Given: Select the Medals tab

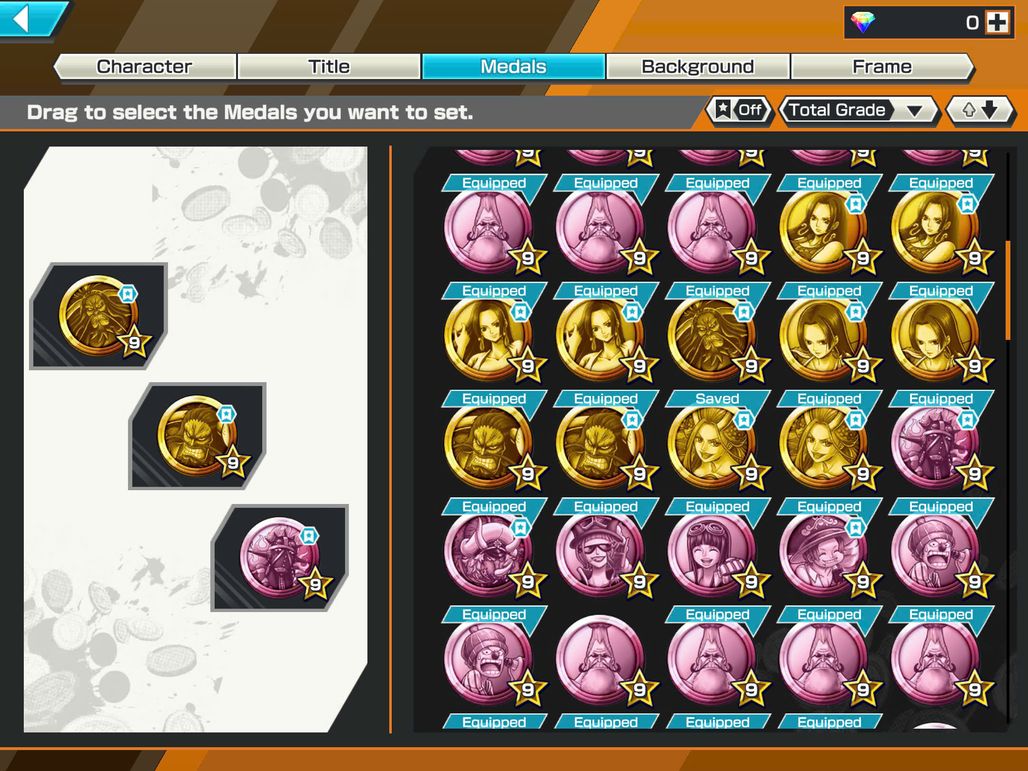Looking at the screenshot, I should 513,67.
